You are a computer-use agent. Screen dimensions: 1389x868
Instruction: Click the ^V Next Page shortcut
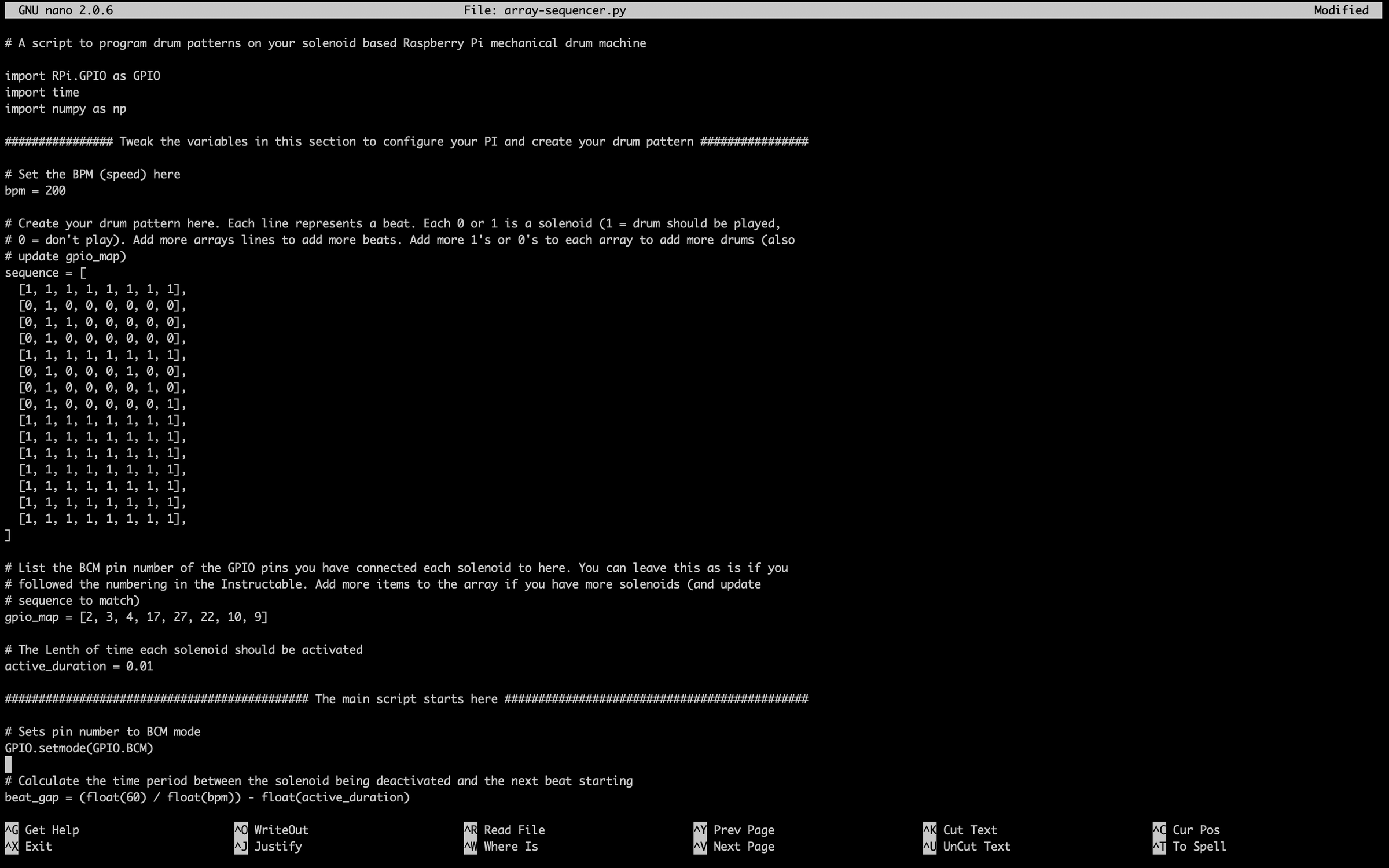pos(734,846)
